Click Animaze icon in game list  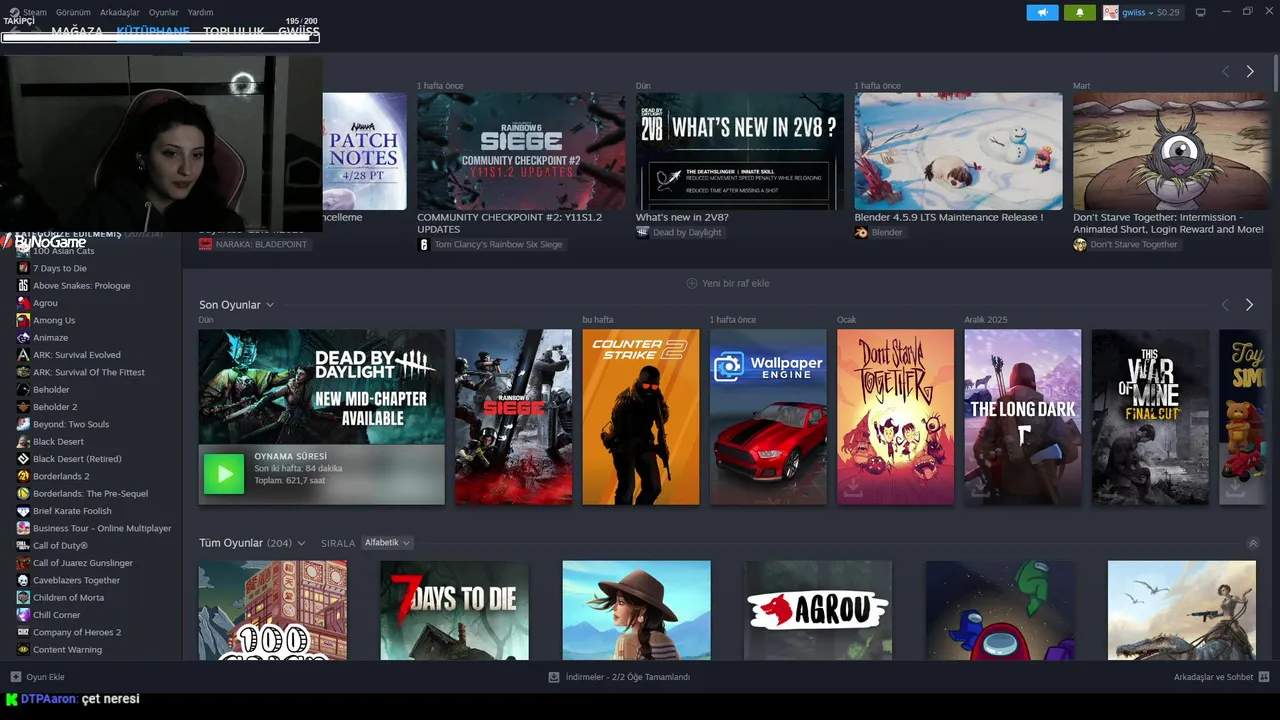click(23, 337)
